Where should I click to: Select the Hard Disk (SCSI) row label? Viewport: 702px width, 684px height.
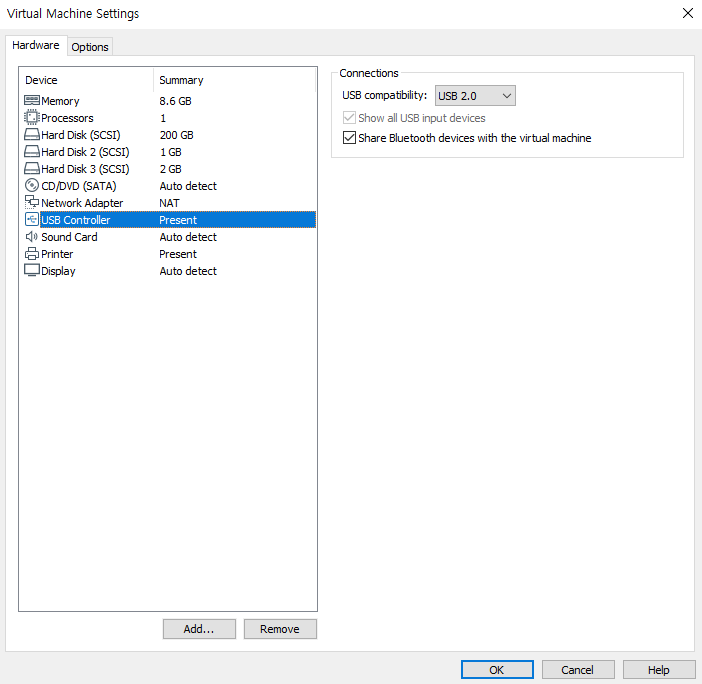click(x=81, y=135)
